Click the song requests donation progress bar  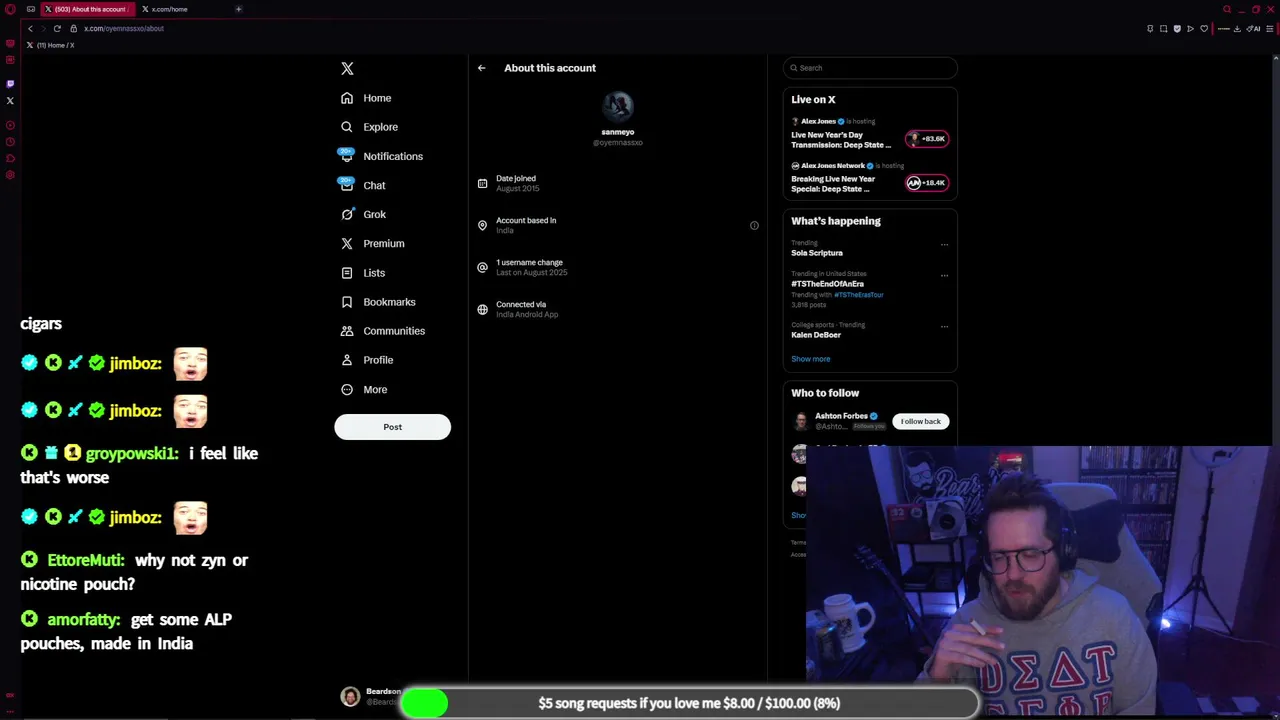[689, 703]
